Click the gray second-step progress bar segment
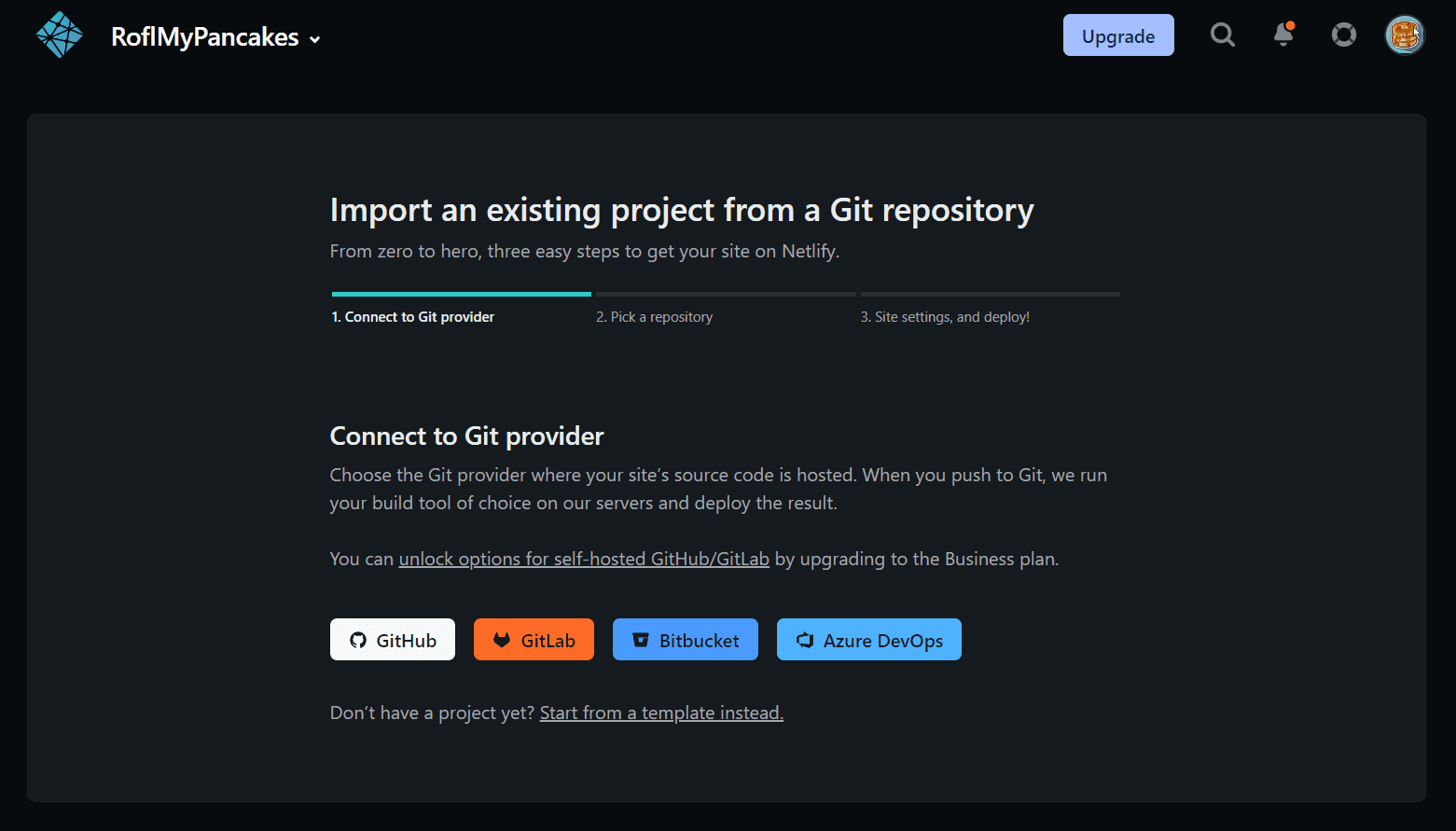The image size is (1456, 831). 726,294
